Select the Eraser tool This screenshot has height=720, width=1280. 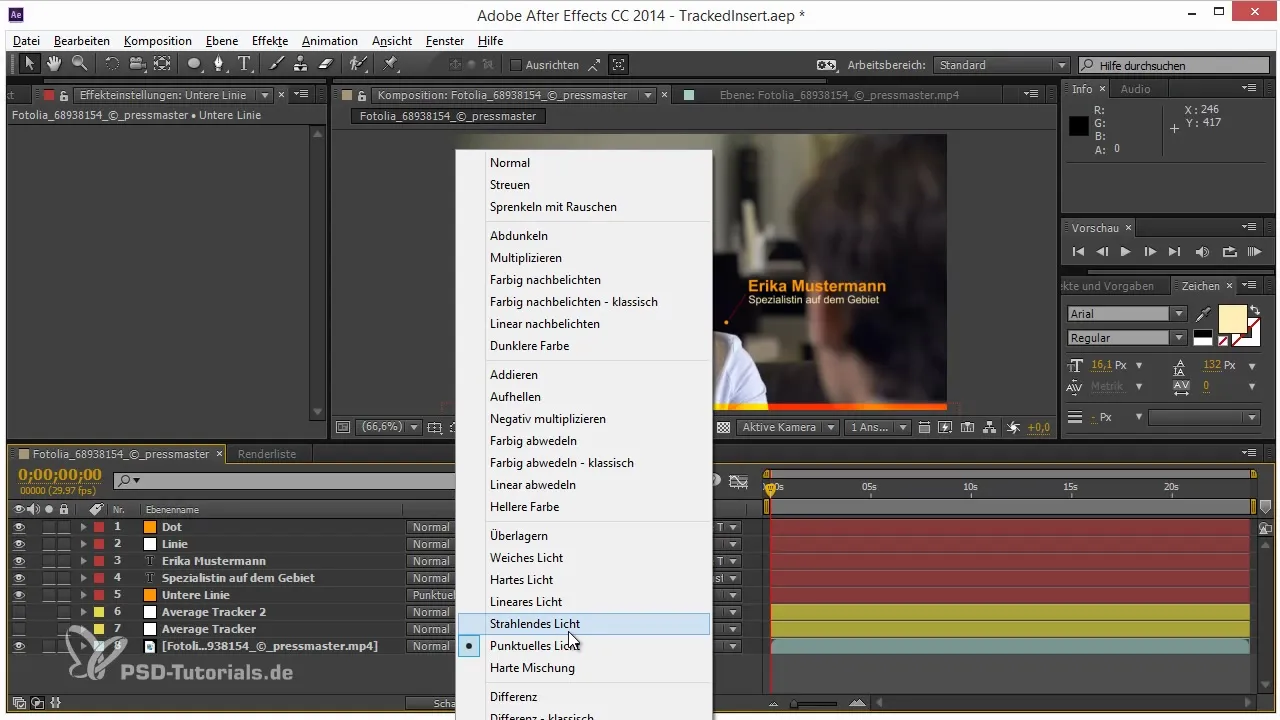(325, 64)
